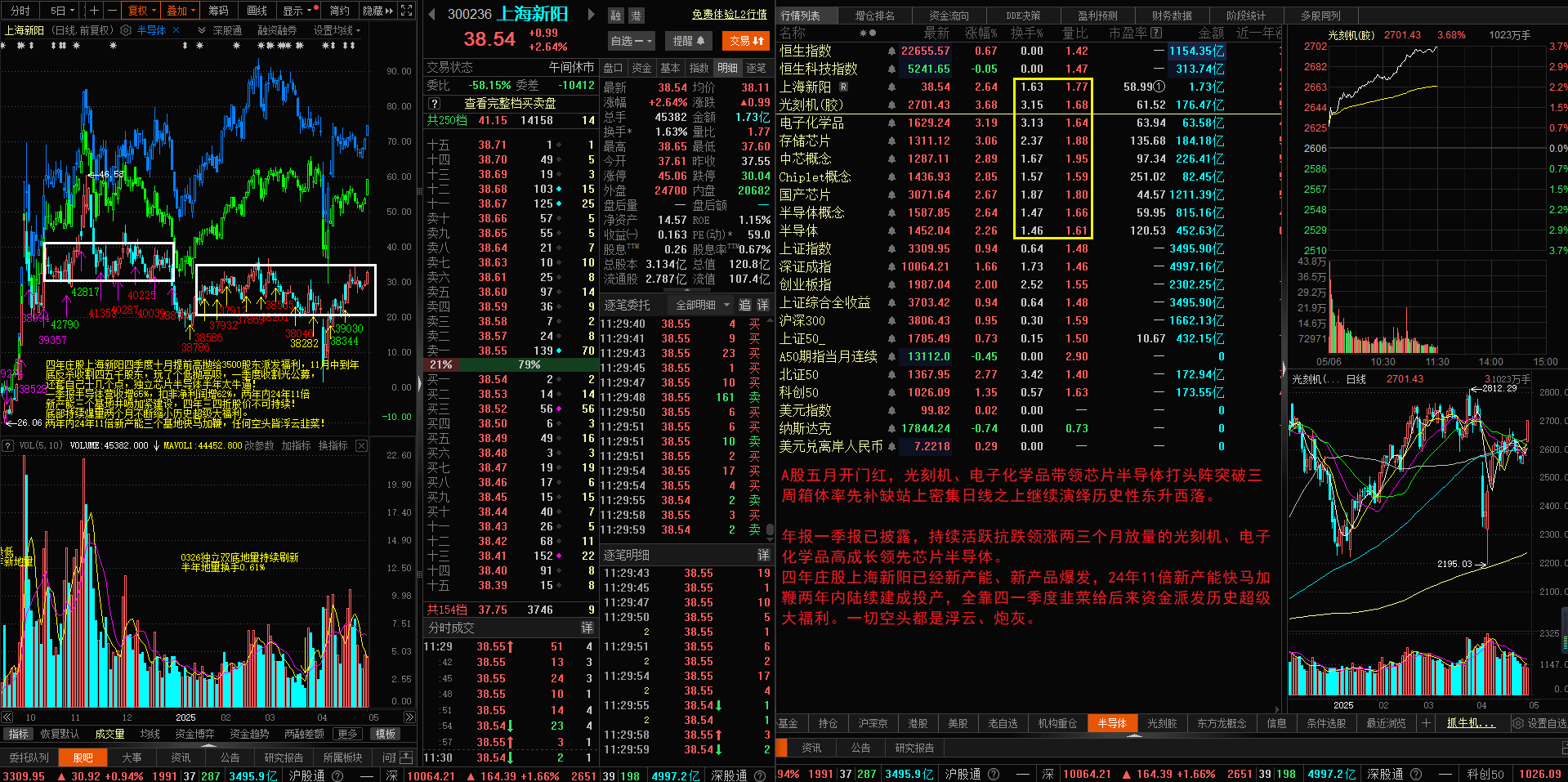
Task: Switch to the 逐笔 tab
Action: coord(756,68)
